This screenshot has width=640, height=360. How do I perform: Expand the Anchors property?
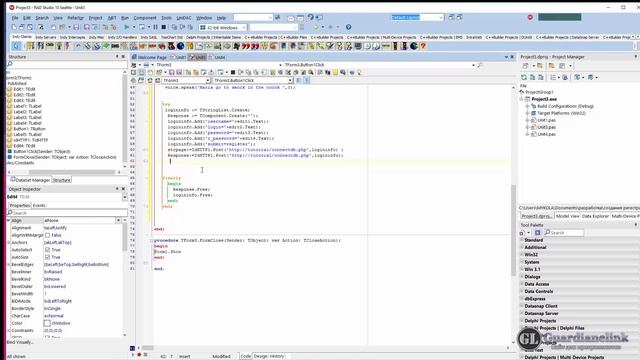[x=9, y=242]
